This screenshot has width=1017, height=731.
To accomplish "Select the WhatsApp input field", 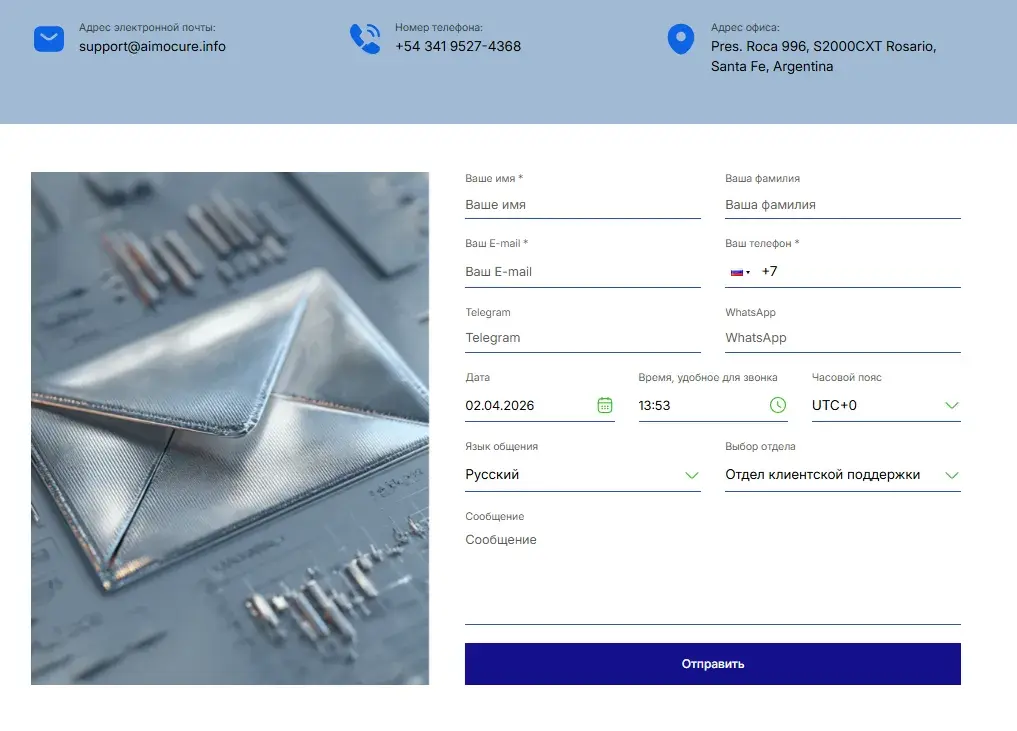I will 843,338.
